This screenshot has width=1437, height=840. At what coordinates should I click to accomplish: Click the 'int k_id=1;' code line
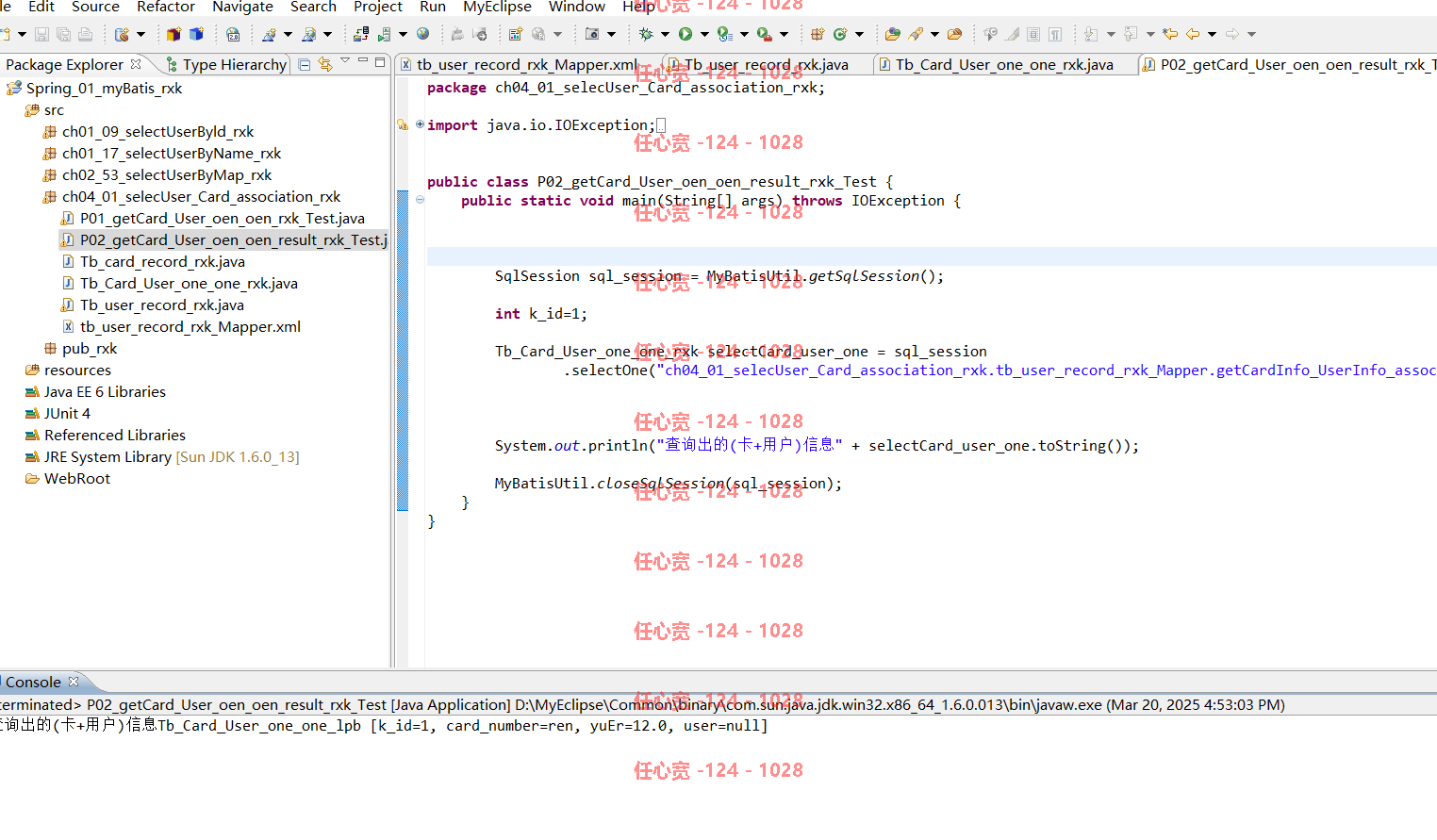(x=541, y=313)
